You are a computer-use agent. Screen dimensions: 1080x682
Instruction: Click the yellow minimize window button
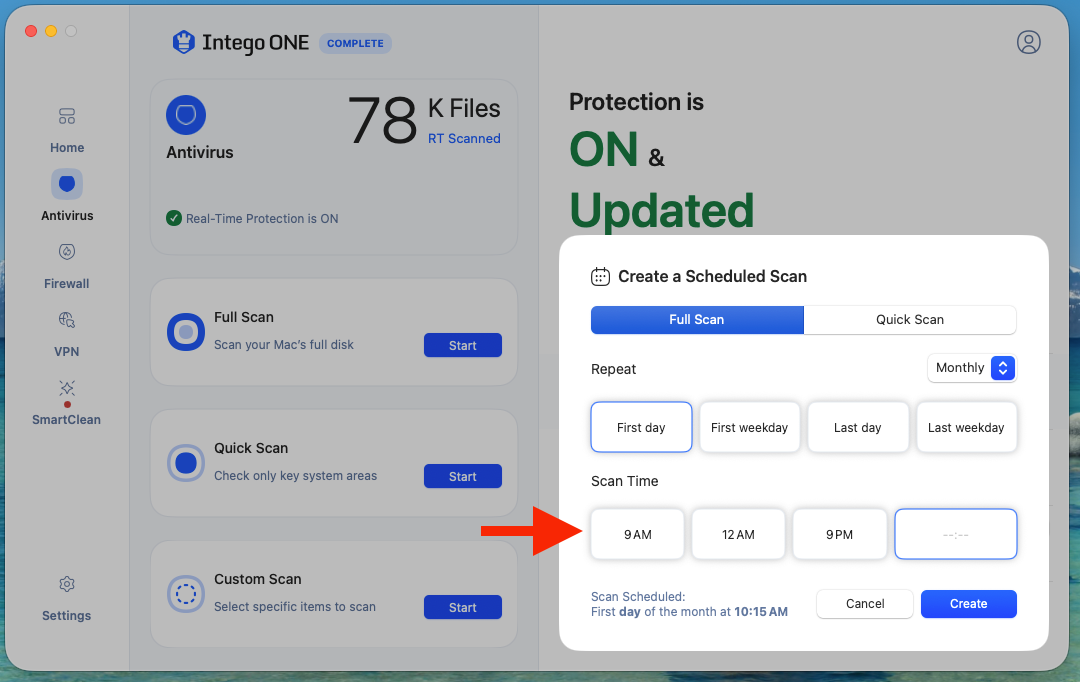point(51,31)
